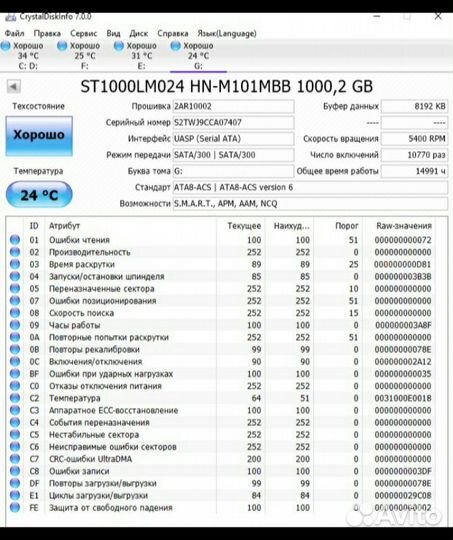Click status icon for Скорость поиска
453x540 pixels.
click(x=15, y=313)
